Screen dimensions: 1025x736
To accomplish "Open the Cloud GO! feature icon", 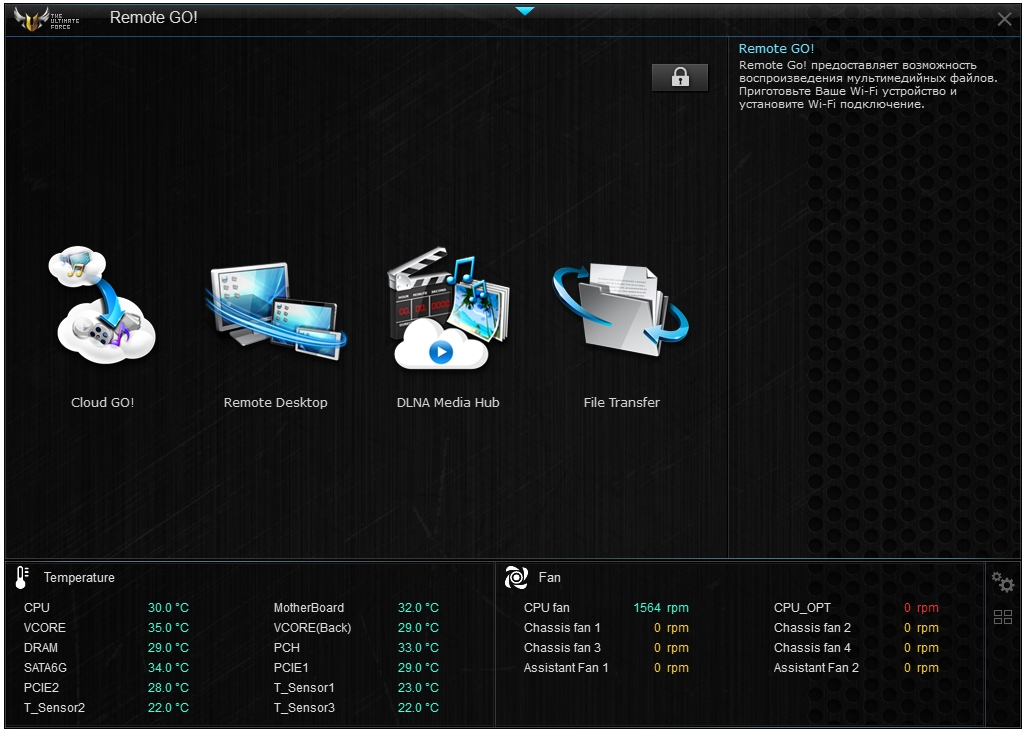I will (x=102, y=305).
